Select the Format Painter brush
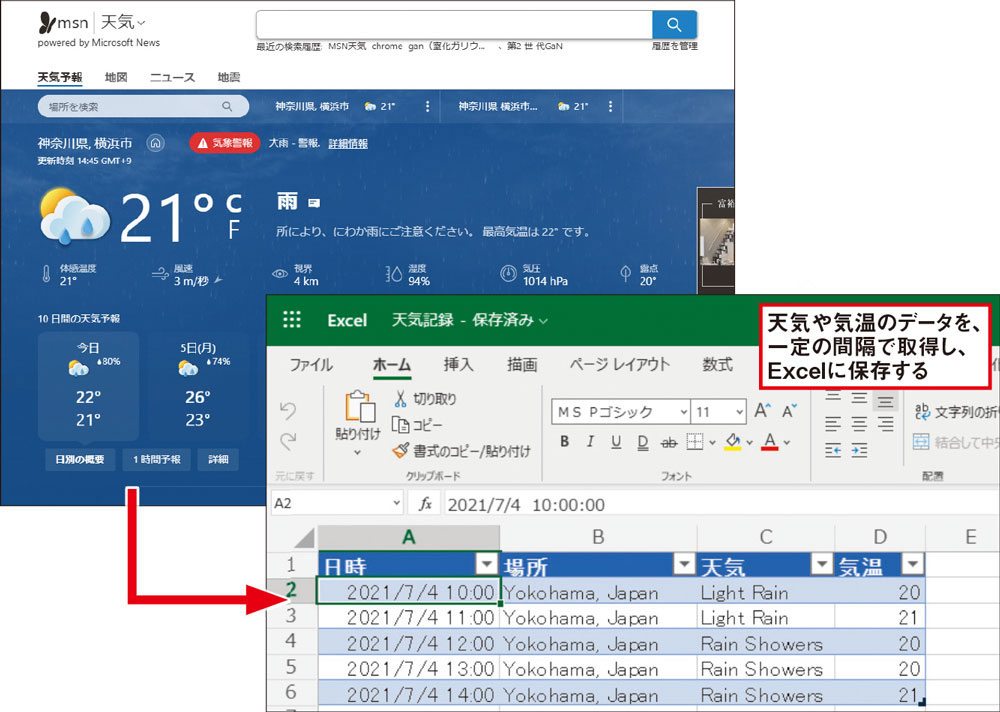This screenshot has height=712, width=1000. (x=401, y=450)
